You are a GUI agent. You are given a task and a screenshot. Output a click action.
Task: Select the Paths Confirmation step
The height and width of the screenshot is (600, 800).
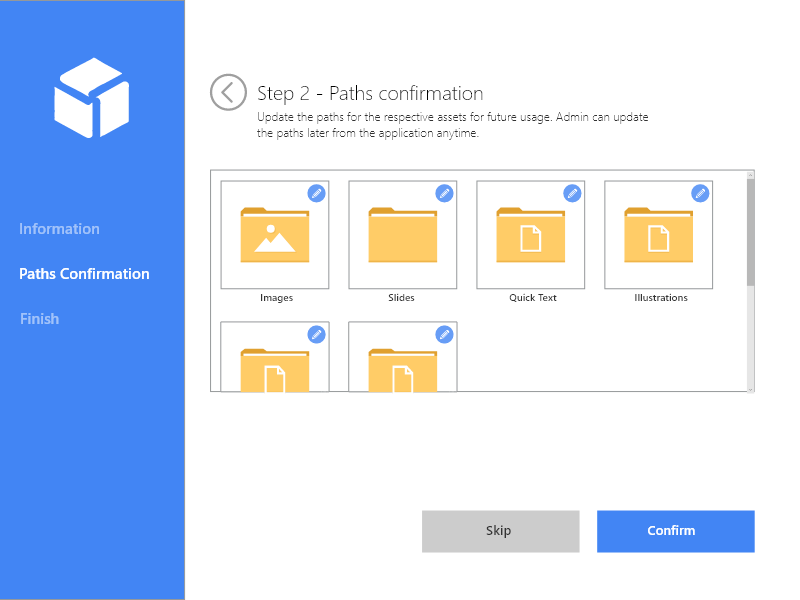(84, 273)
